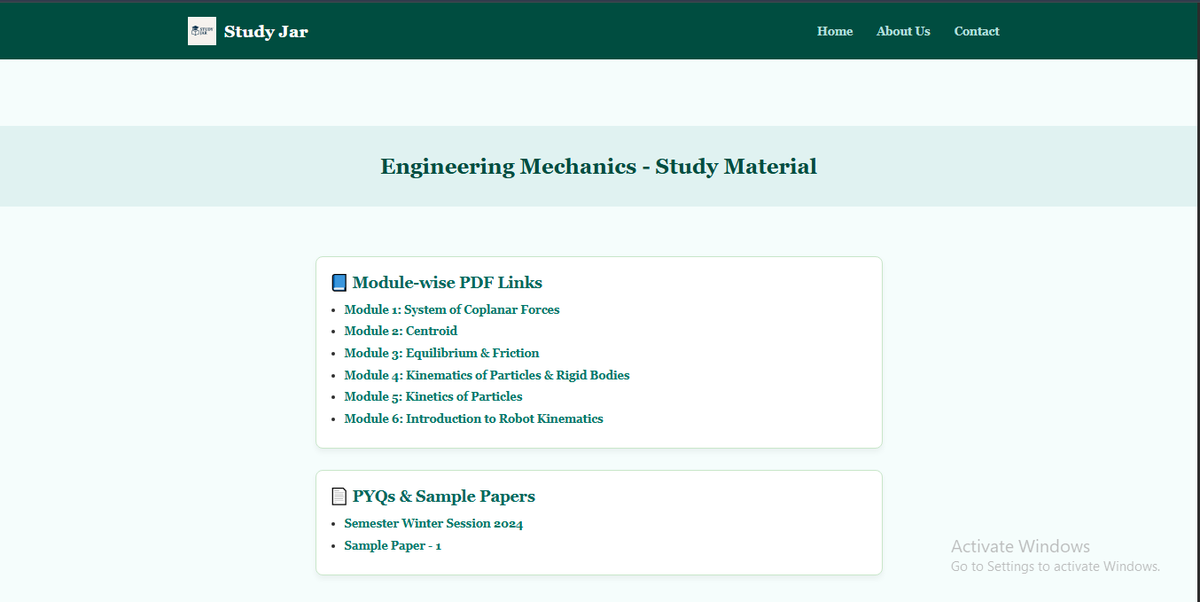Open Module 3: Equilibrium & Friction

442,353
